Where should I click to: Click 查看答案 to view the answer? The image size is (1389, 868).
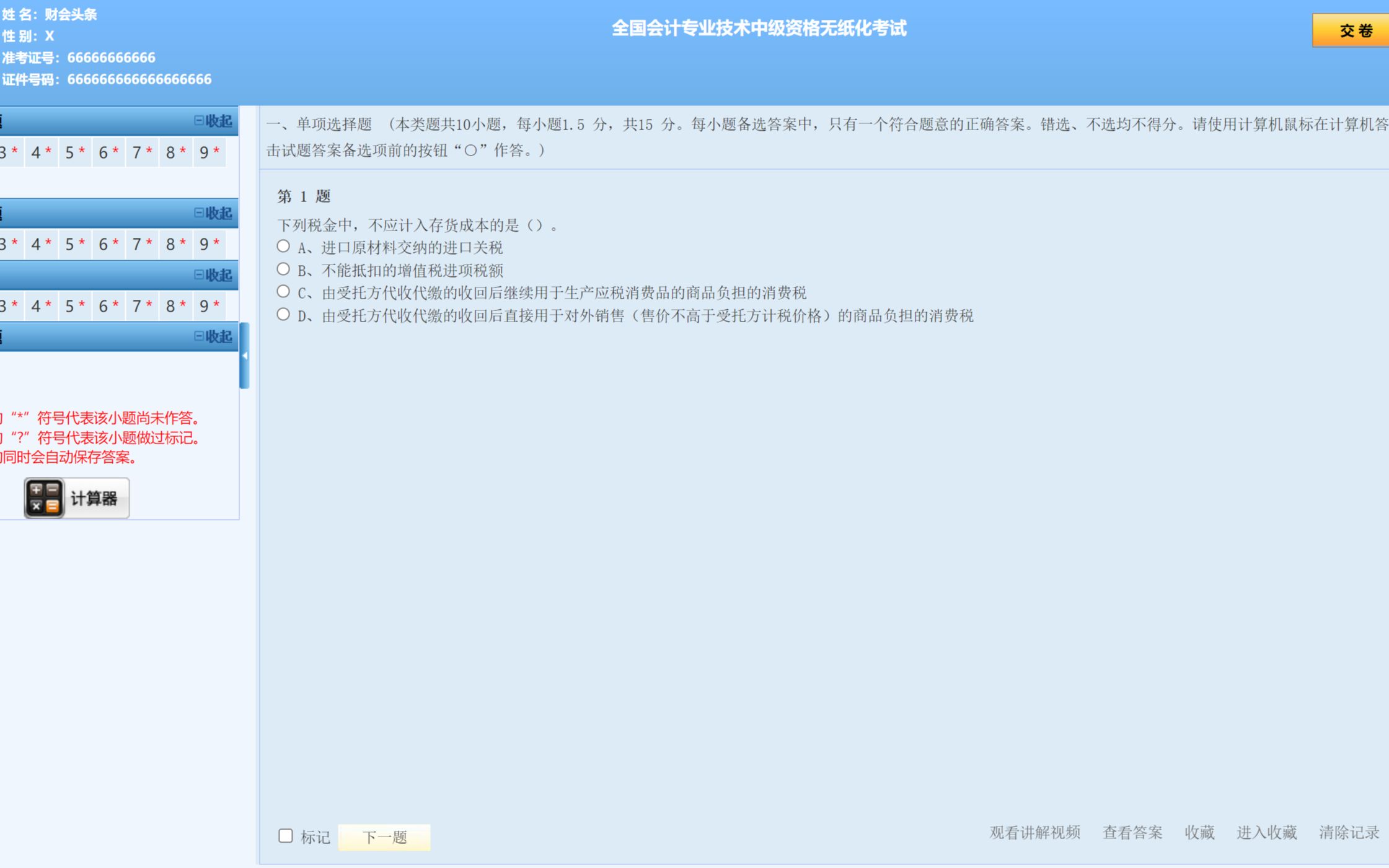(1132, 832)
